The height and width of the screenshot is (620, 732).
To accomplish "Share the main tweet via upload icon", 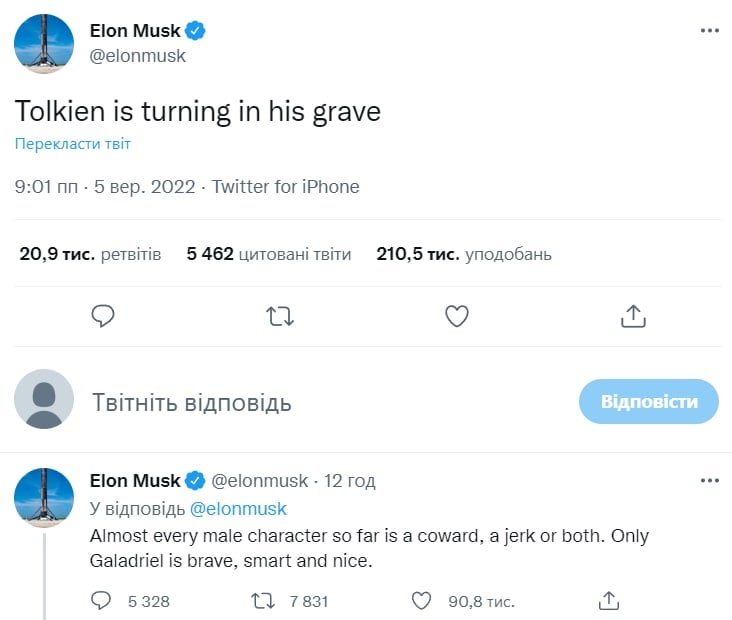I will 632,317.
